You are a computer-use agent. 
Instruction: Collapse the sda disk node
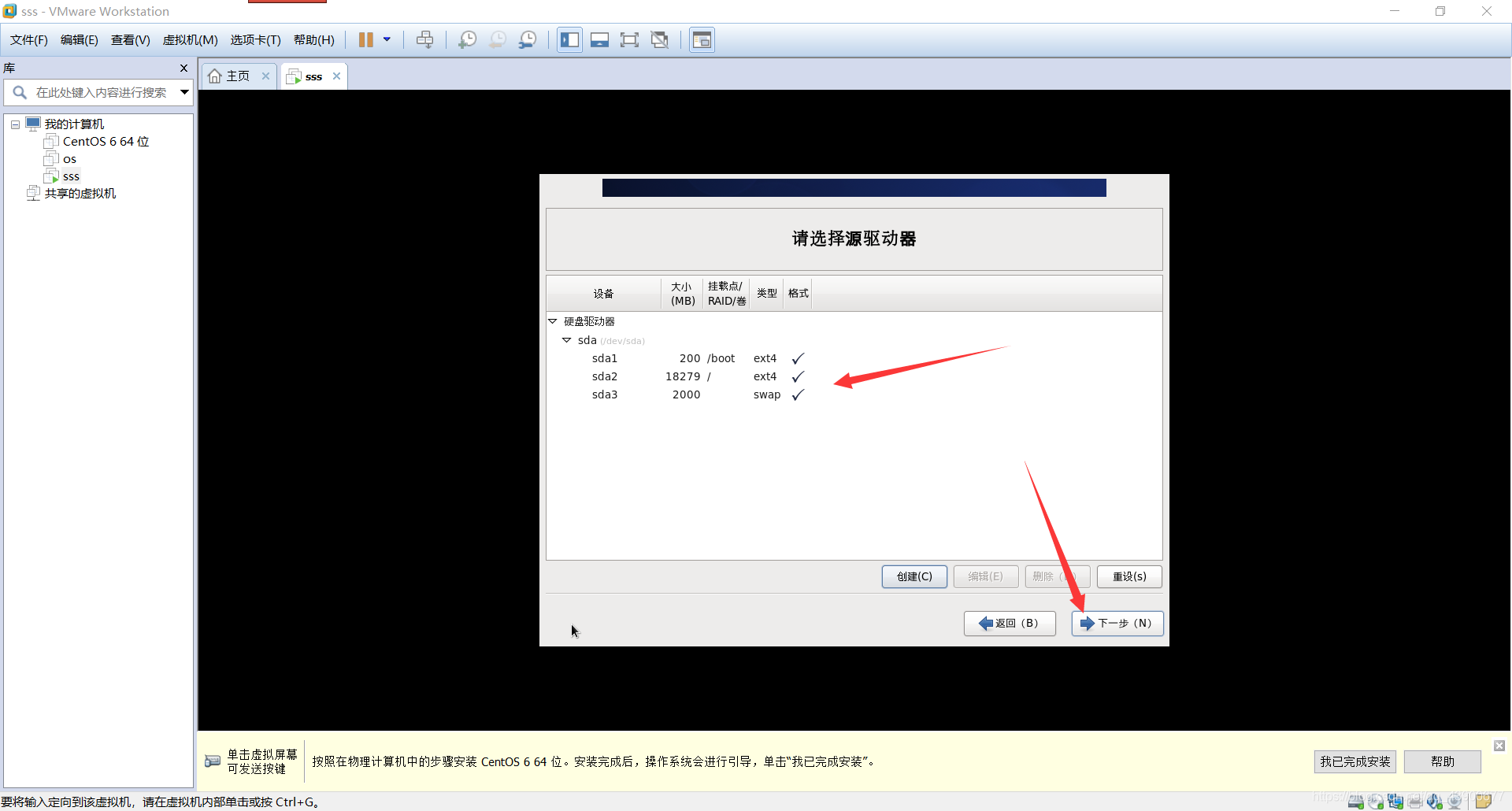coord(567,340)
